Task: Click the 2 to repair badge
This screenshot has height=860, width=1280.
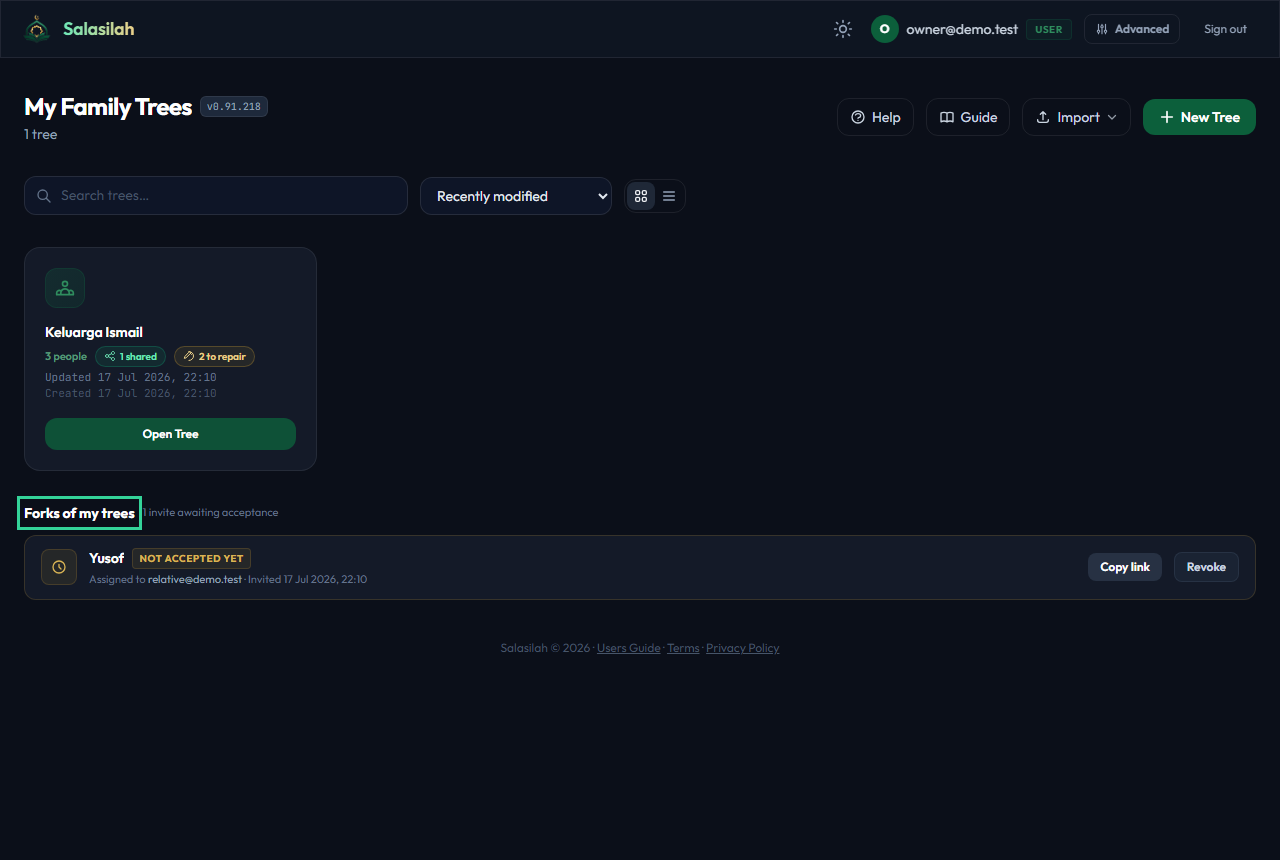Action: click(x=214, y=357)
